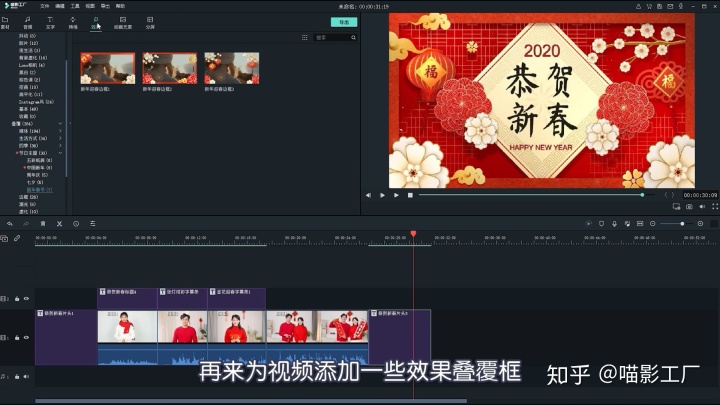Image resolution: width=720 pixels, height=405 pixels.
Task: Click the undo arrow icon
Action: [x=10, y=224]
